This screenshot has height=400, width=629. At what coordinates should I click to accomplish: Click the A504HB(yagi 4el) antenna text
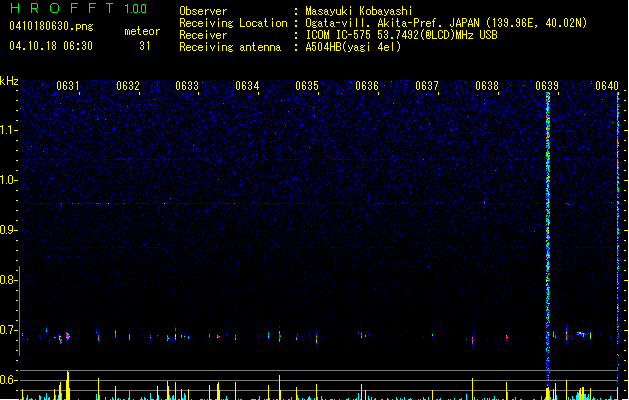(x=353, y=47)
